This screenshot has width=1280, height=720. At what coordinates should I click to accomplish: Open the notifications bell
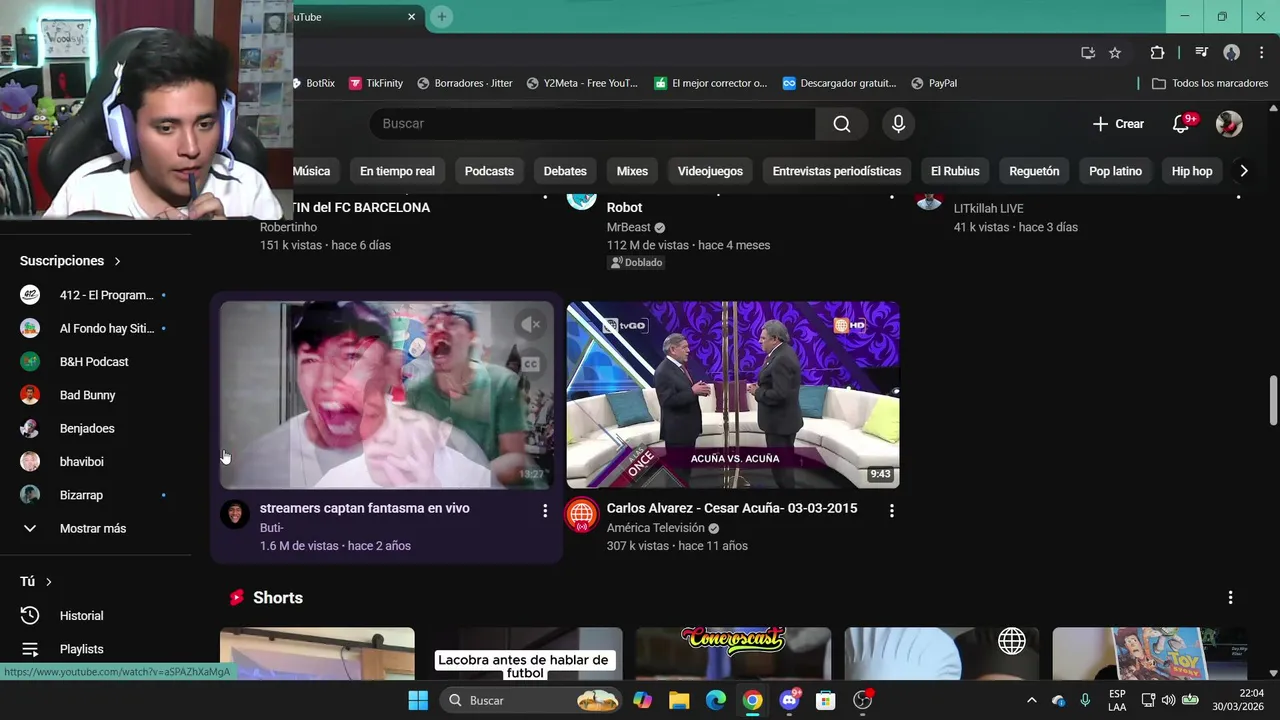tap(1181, 124)
